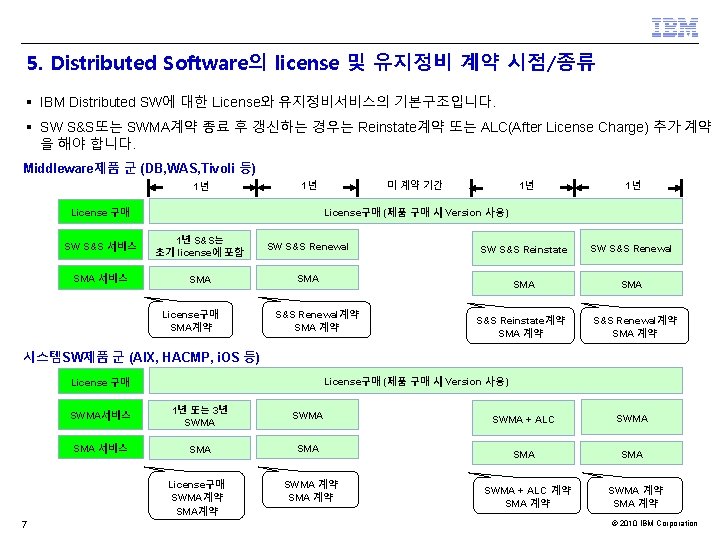The height and width of the screenshot is (540, 720).
Task: Click the bullet mentioning "Reinstate계약 또는 ALC(After License Charge)"
Action: point(375,135)
